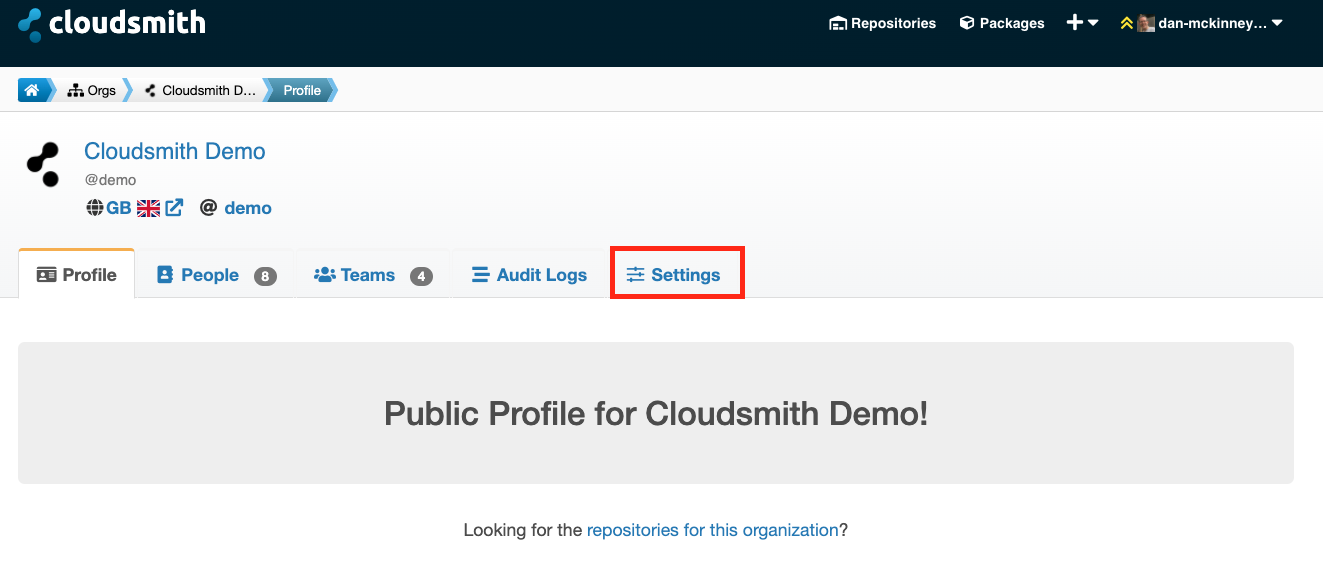1323x573 pixels.
Task: Click the Repositories warehouse icon
Action: [x=838, y=23]
